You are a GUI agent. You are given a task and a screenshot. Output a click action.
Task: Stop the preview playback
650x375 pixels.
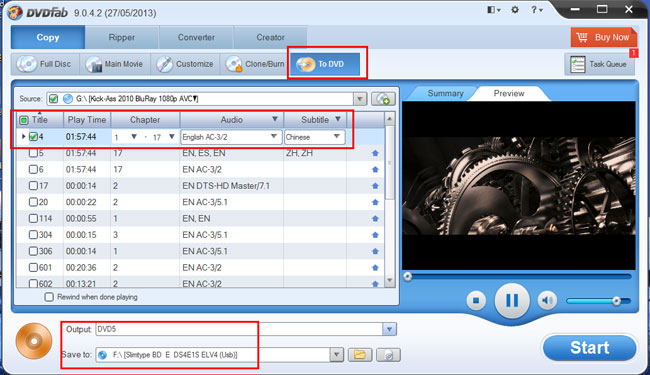(x=476, y=300)
